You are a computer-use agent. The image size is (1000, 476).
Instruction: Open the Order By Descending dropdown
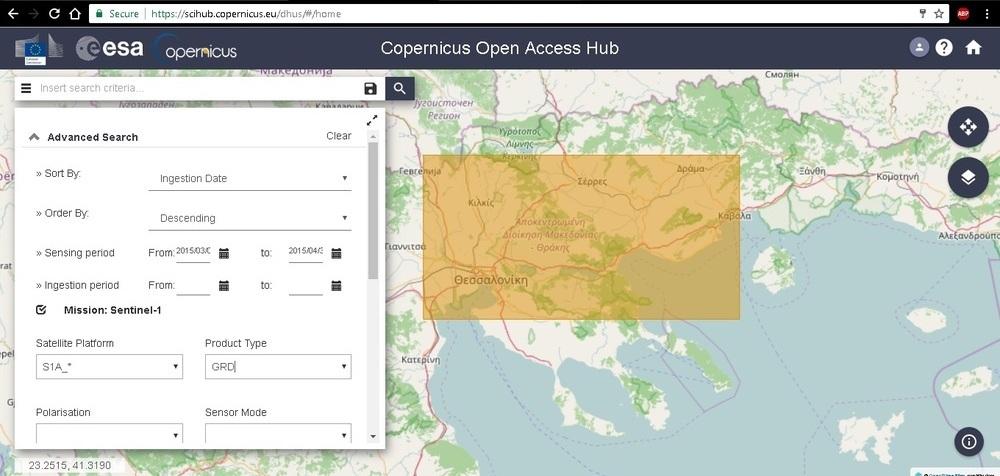(x=250, y=218)
